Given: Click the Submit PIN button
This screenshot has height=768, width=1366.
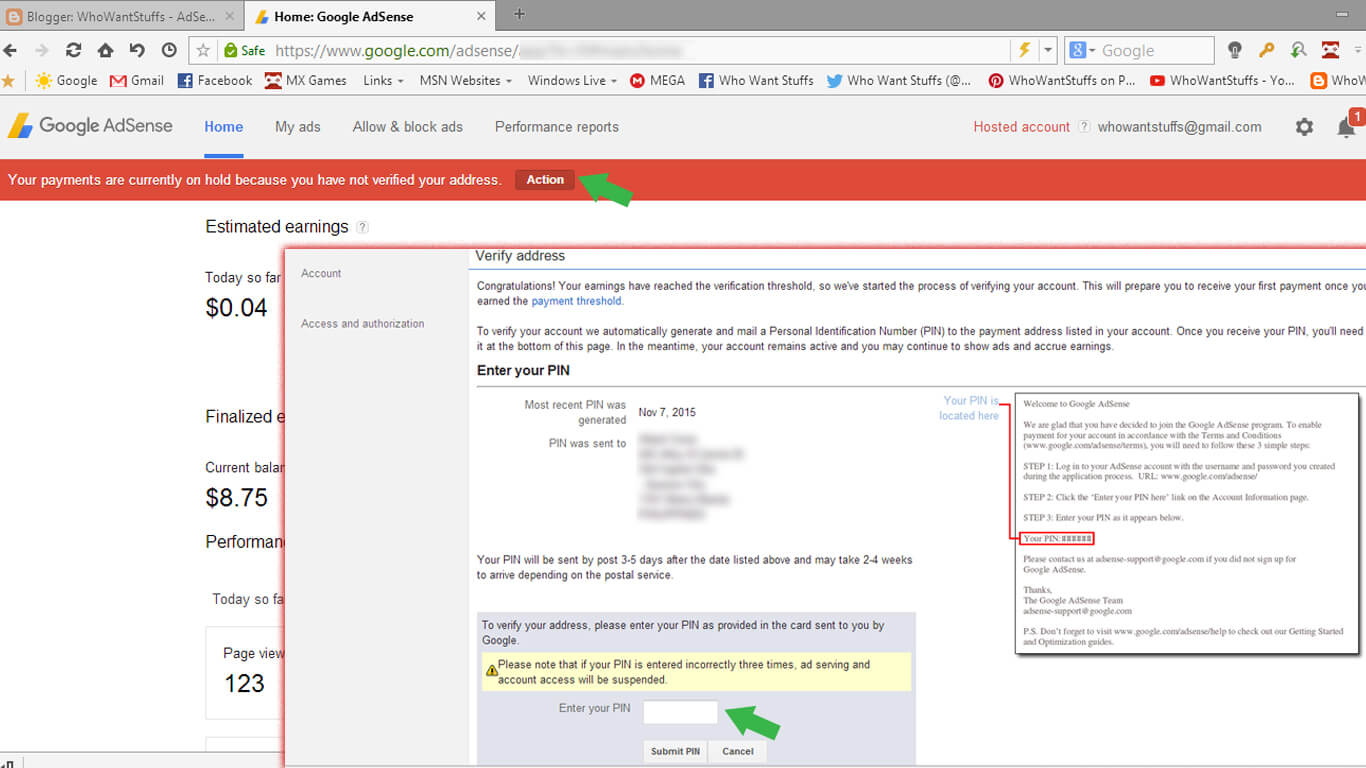Looking at the screenshot, I should [x=675, y=751].
